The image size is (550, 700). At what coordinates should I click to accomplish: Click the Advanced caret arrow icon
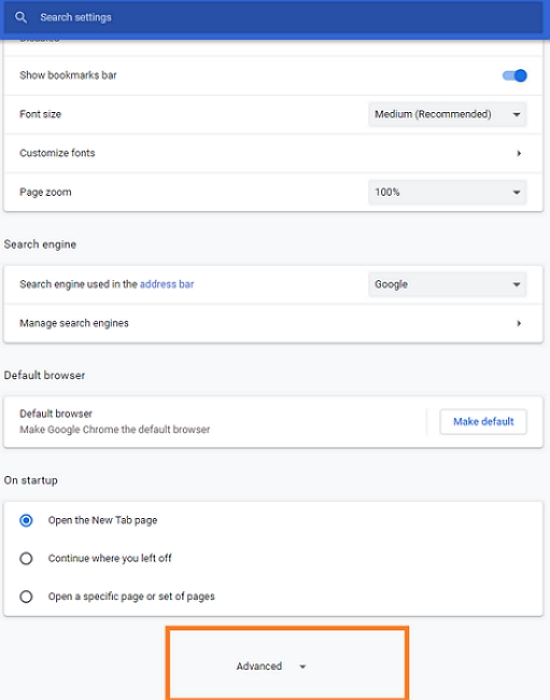coord(303,667)
